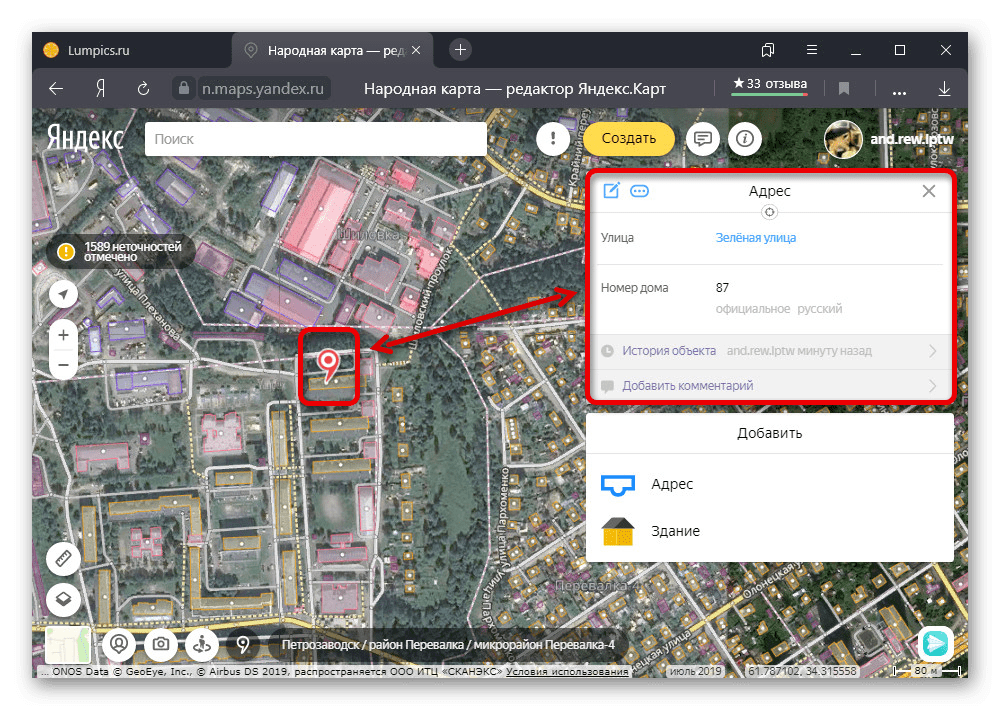This screenshot has height=710, width=1000.
Task: Click the my location arrow button
Action: [64, 294]
